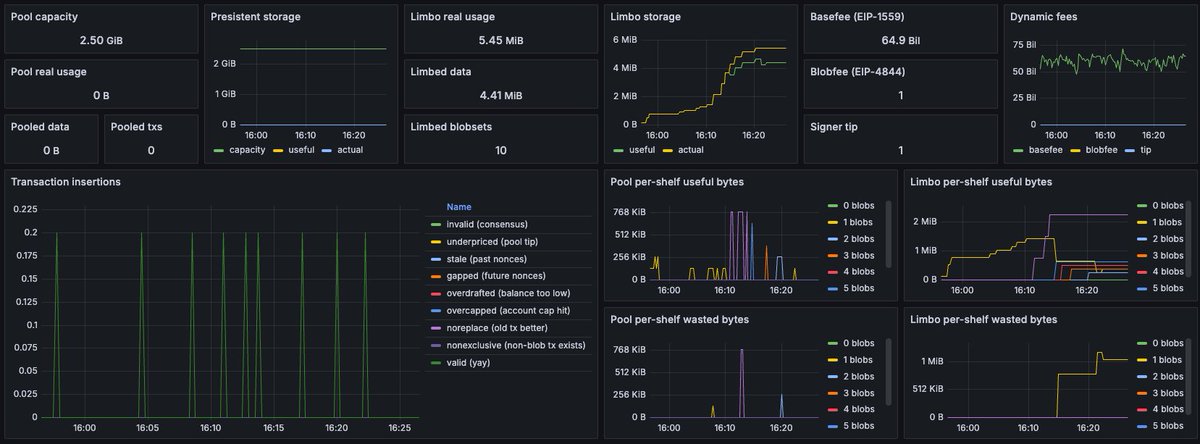This screenshot has width=1200, height=444.
Task: Toggle the actual series in Presistent storage legend
Action: (350, 150)
